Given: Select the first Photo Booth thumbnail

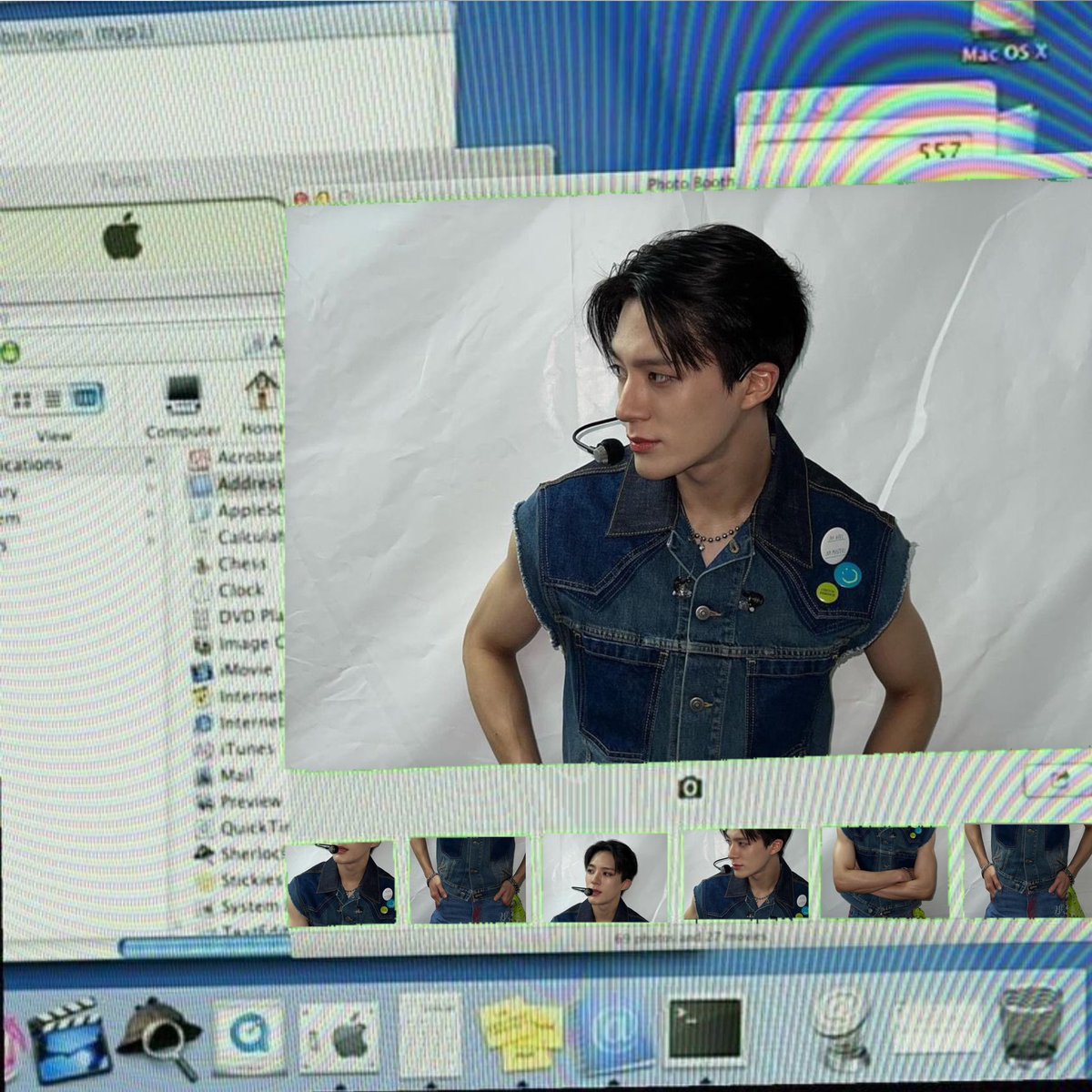Looking at the screenshot, I should click(x=341, y=883).
